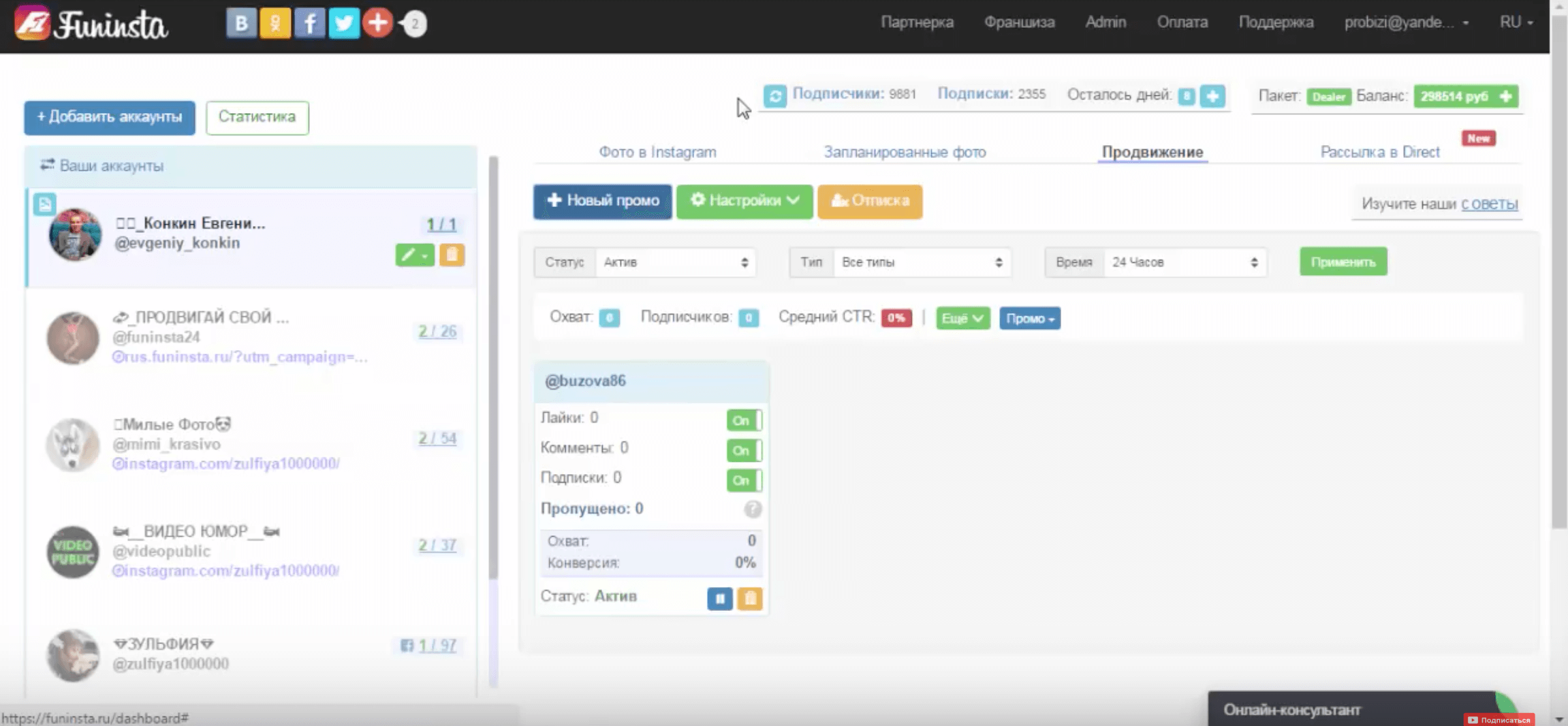Viewport: 1568px width, 726px height.
Task: Click the Odnoklassniki orange icon
Action: coord(275,24)
